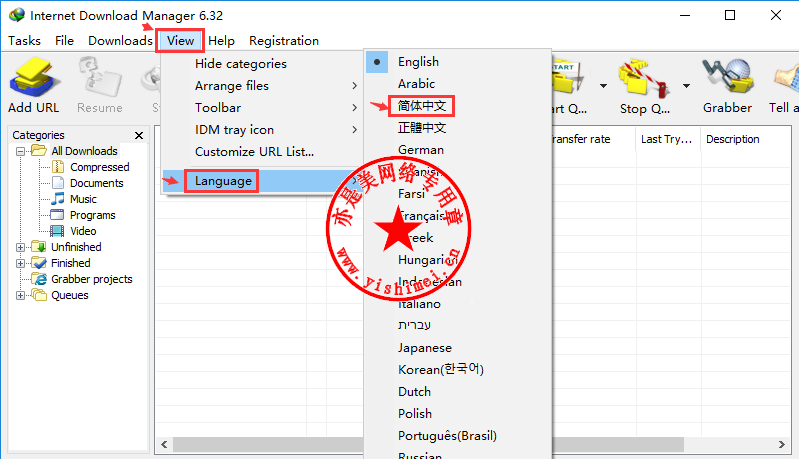The width and height of the screenshot is (799, 459).
Task: Select Video category row
Action: [83, 231]
